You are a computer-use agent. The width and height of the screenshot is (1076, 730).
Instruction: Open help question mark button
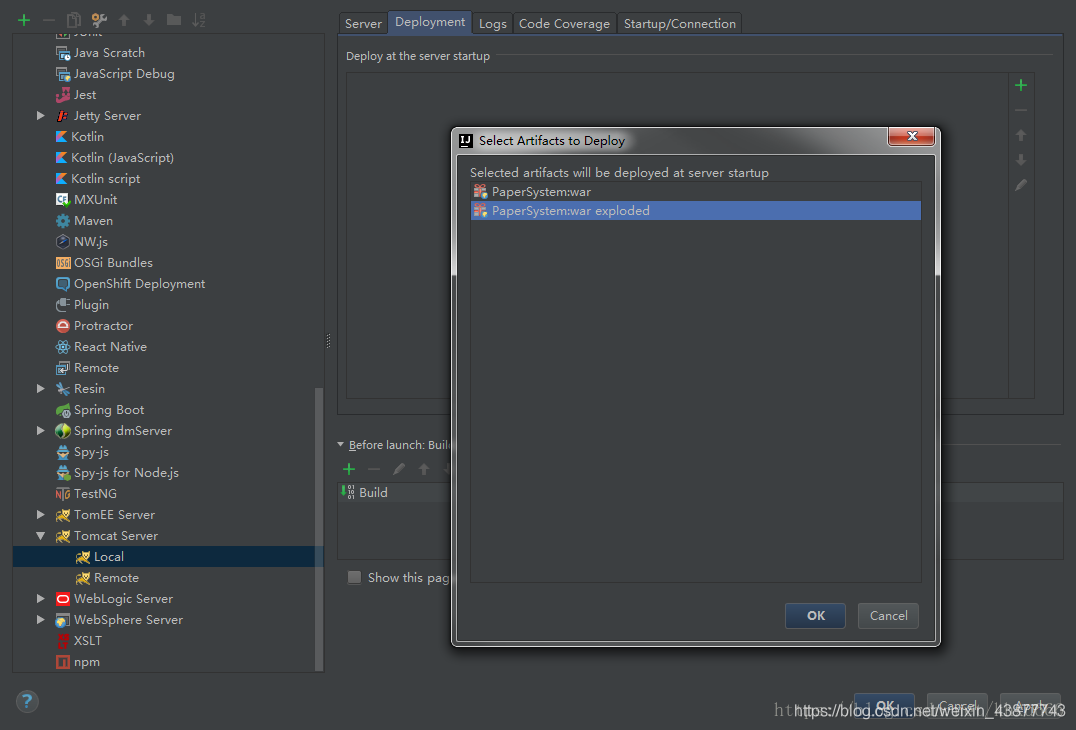click(27, 701)
